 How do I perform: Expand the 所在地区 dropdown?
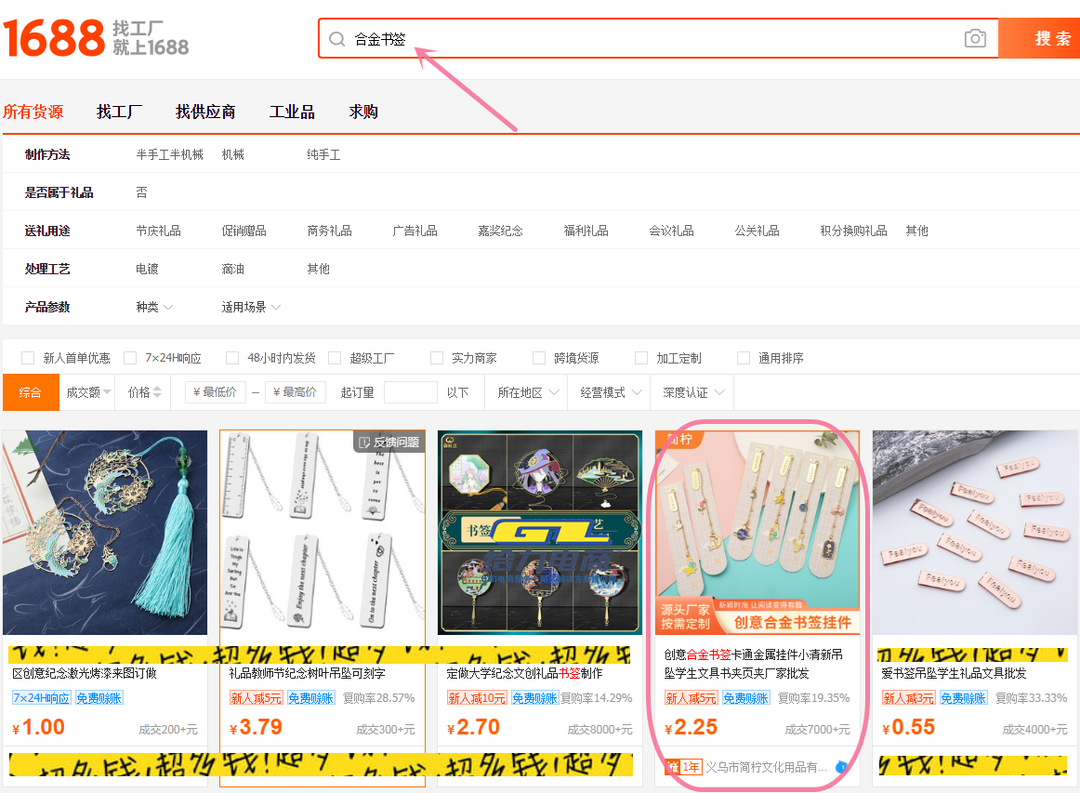coord(528,393)
